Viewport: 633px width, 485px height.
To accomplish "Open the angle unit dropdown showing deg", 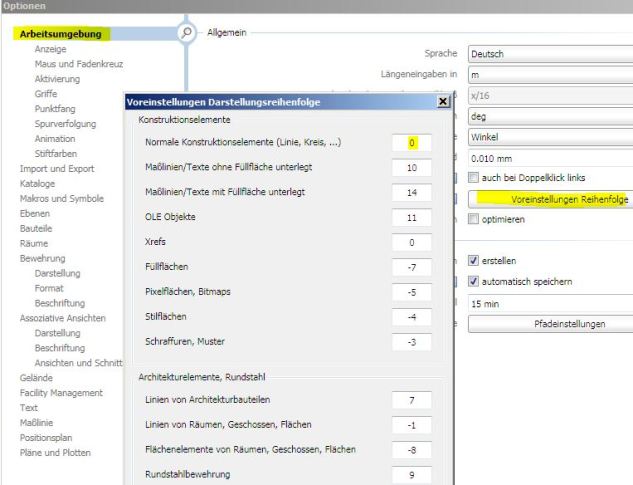I will click(x=548, y=115).
